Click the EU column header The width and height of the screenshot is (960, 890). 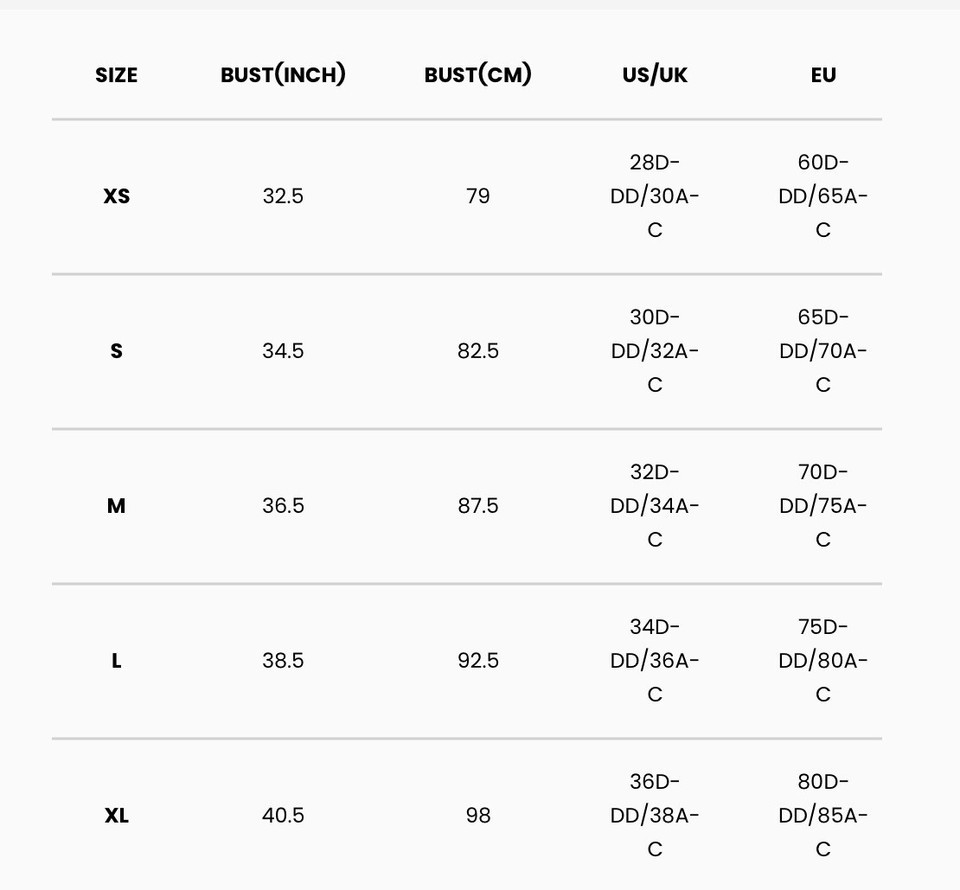823,75
